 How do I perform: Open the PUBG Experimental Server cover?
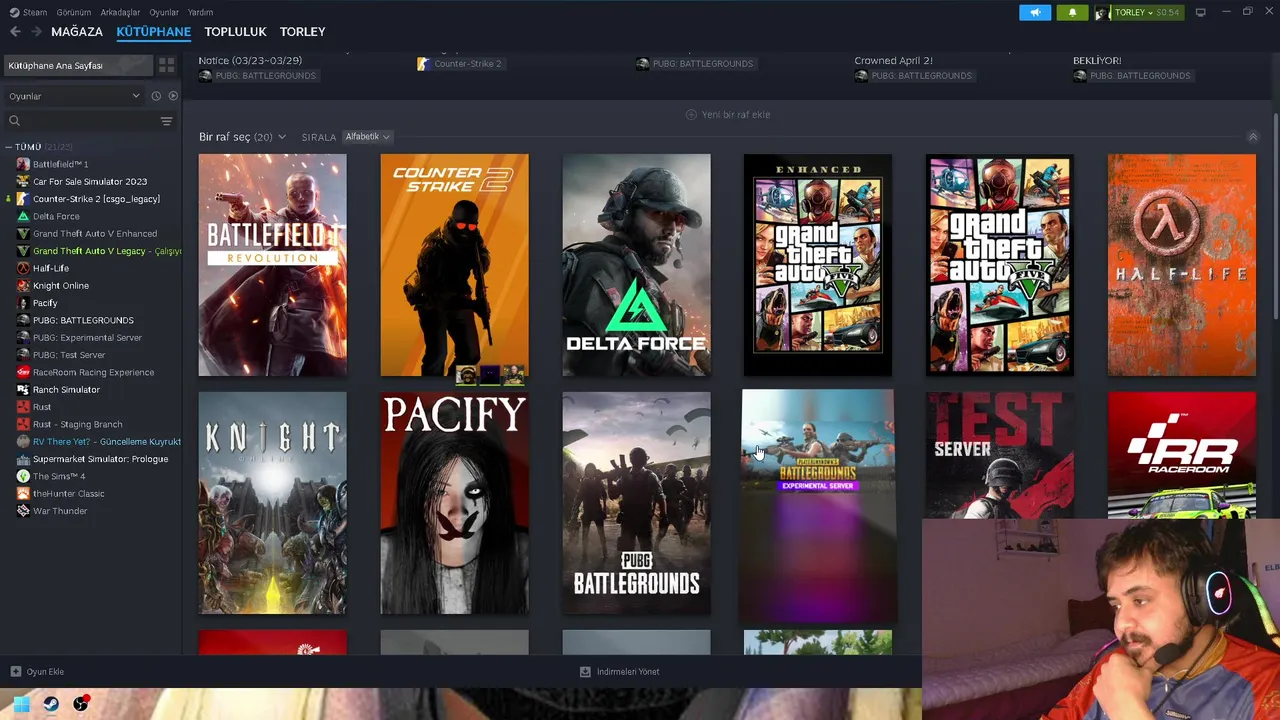[x=818, y=506]
